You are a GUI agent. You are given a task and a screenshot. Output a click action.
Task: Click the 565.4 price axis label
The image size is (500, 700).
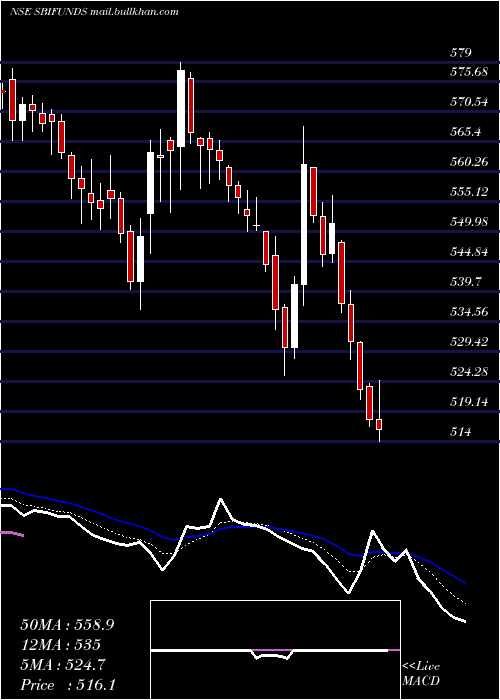click(x=465, y=132)
